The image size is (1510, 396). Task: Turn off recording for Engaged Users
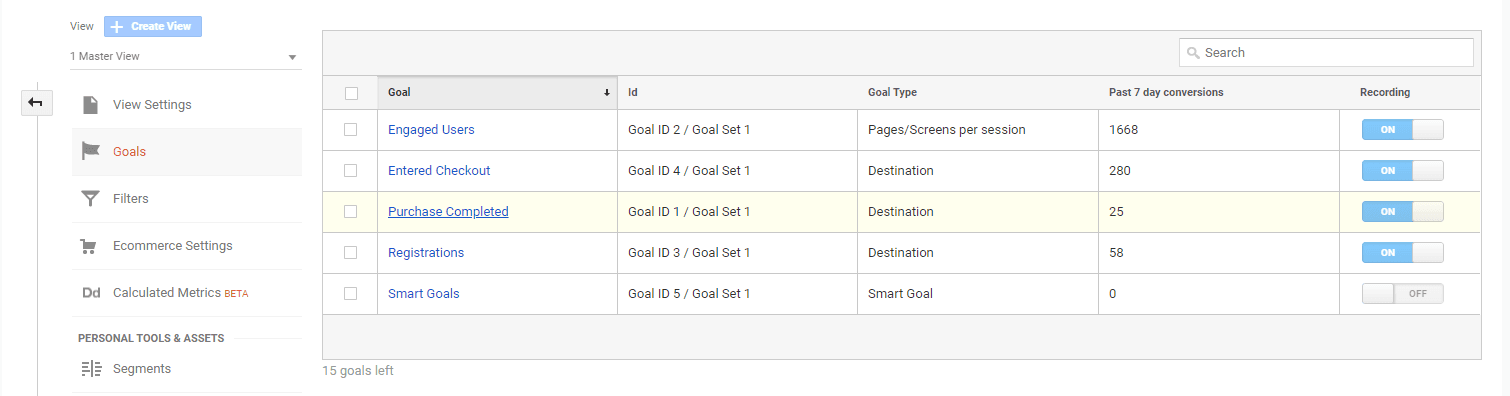tap(1402, 130)
